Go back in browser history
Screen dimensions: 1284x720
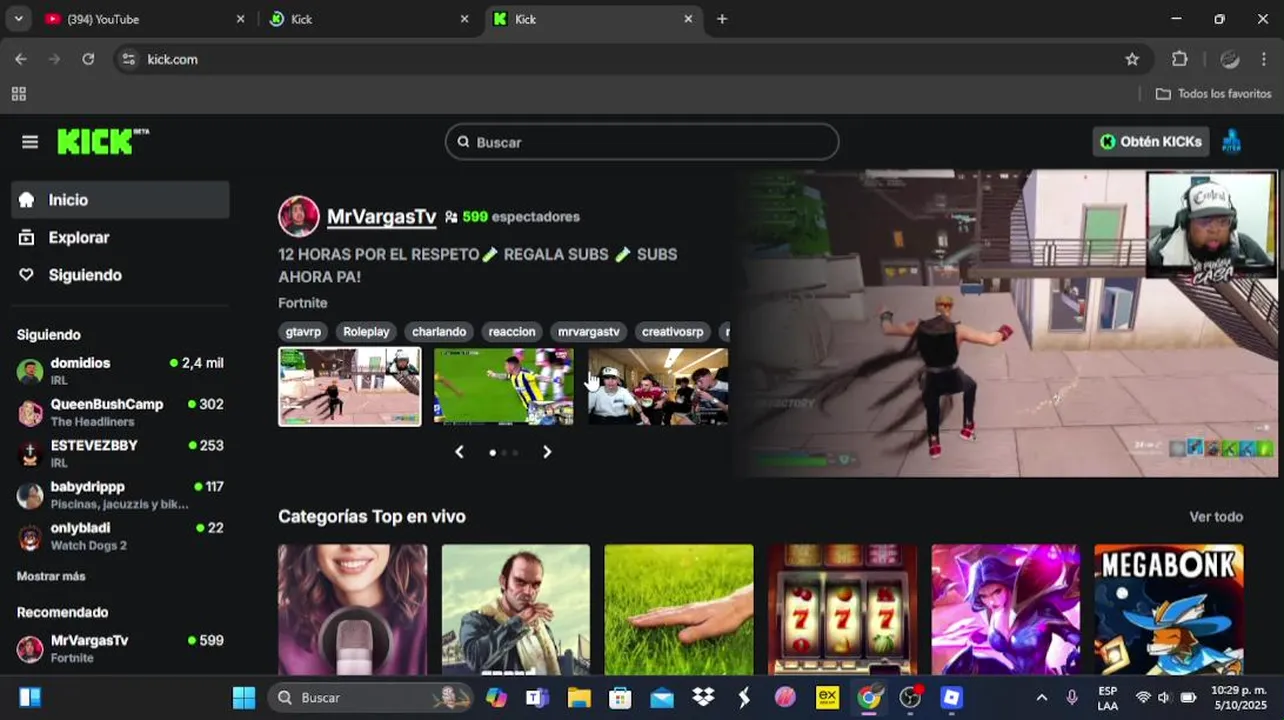tap(21, 59)
